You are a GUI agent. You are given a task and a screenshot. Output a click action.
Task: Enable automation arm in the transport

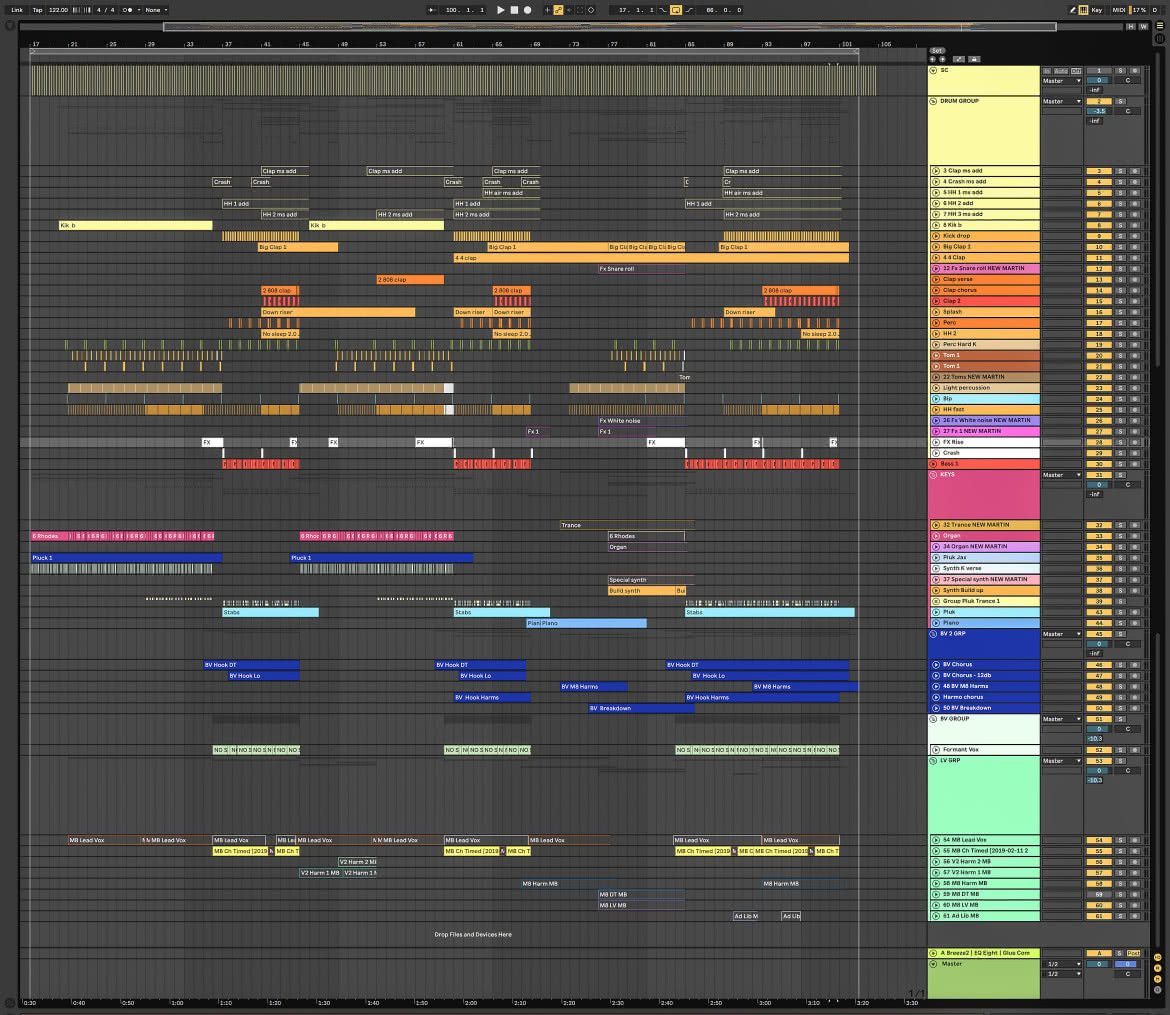pos(558,10)
